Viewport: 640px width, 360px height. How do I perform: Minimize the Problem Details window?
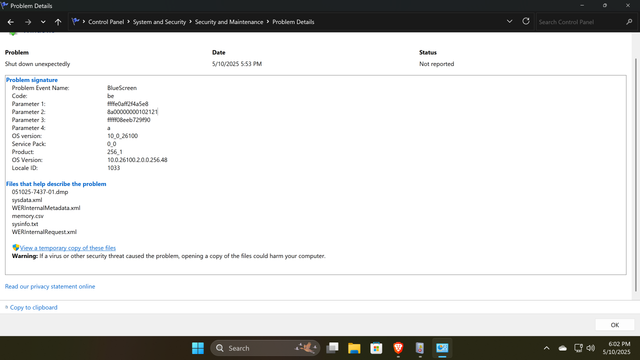(582, 5)
